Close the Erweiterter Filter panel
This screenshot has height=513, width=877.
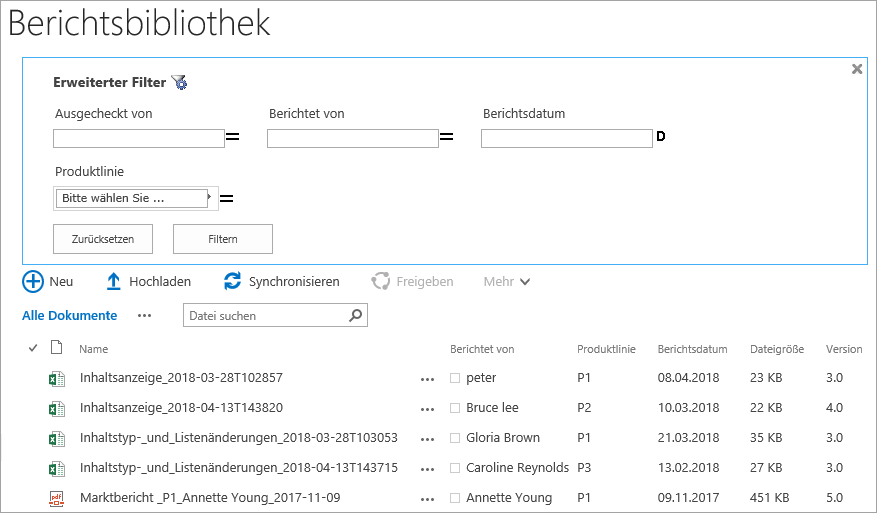856,69
